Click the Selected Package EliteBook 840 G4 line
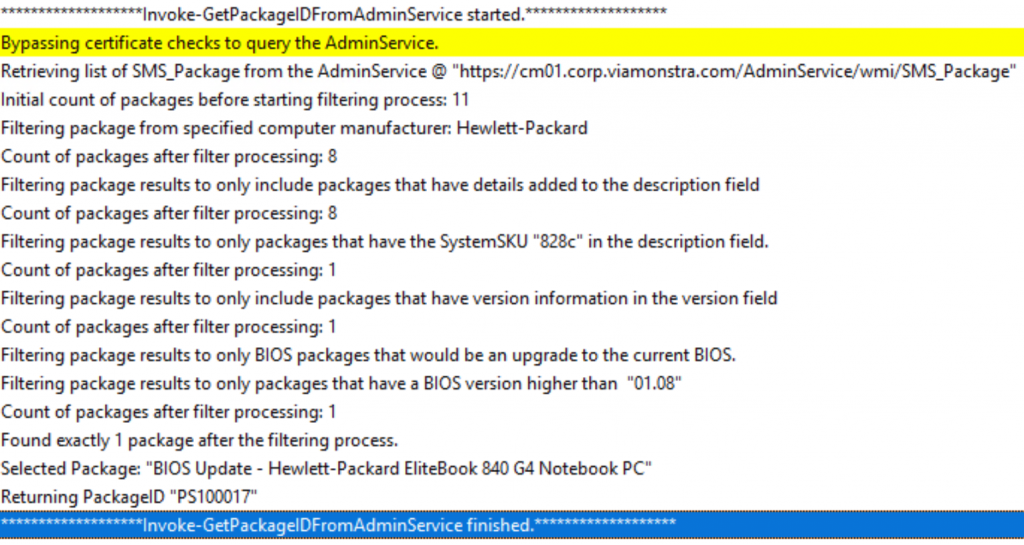 click(x=512, y=468)
